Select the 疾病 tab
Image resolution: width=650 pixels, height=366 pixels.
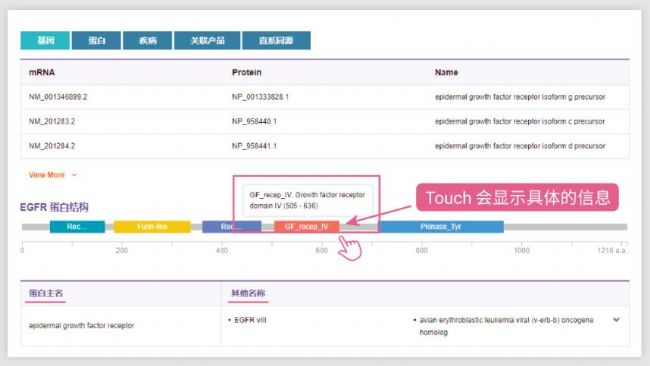[x=148, y=41]
